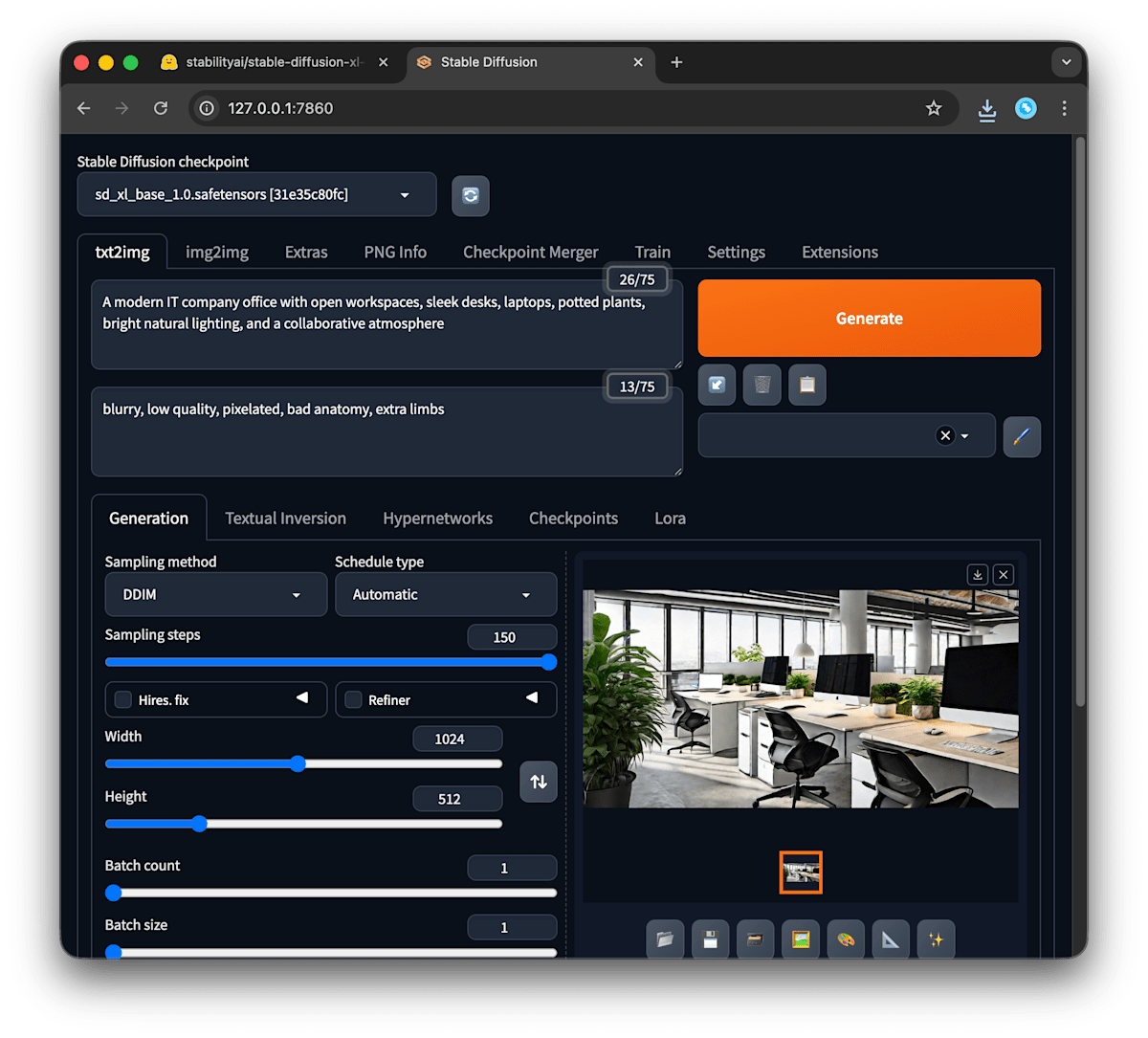Upscale with the sparkles hires icon
Screen dimensions: 1148x1038
936,939
